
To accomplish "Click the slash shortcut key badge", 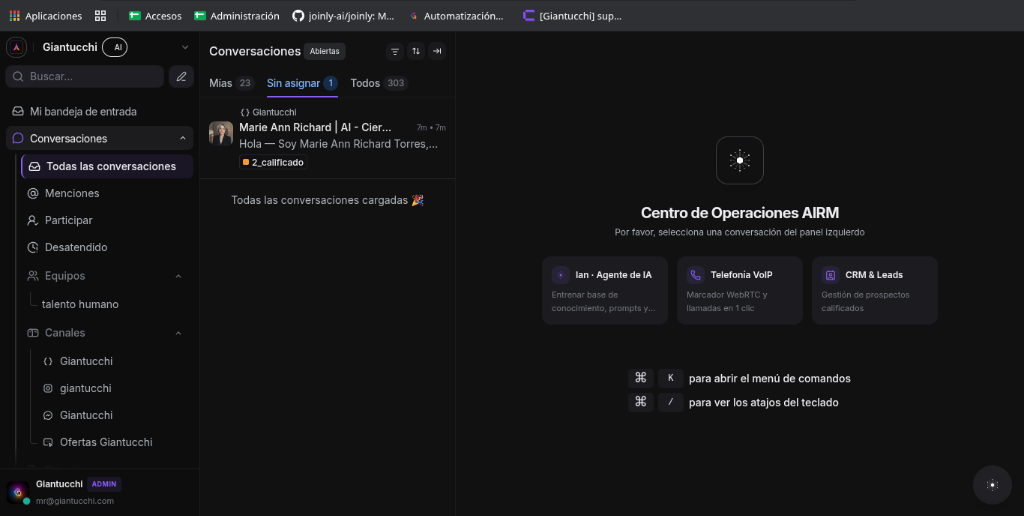I will point(671,402).
